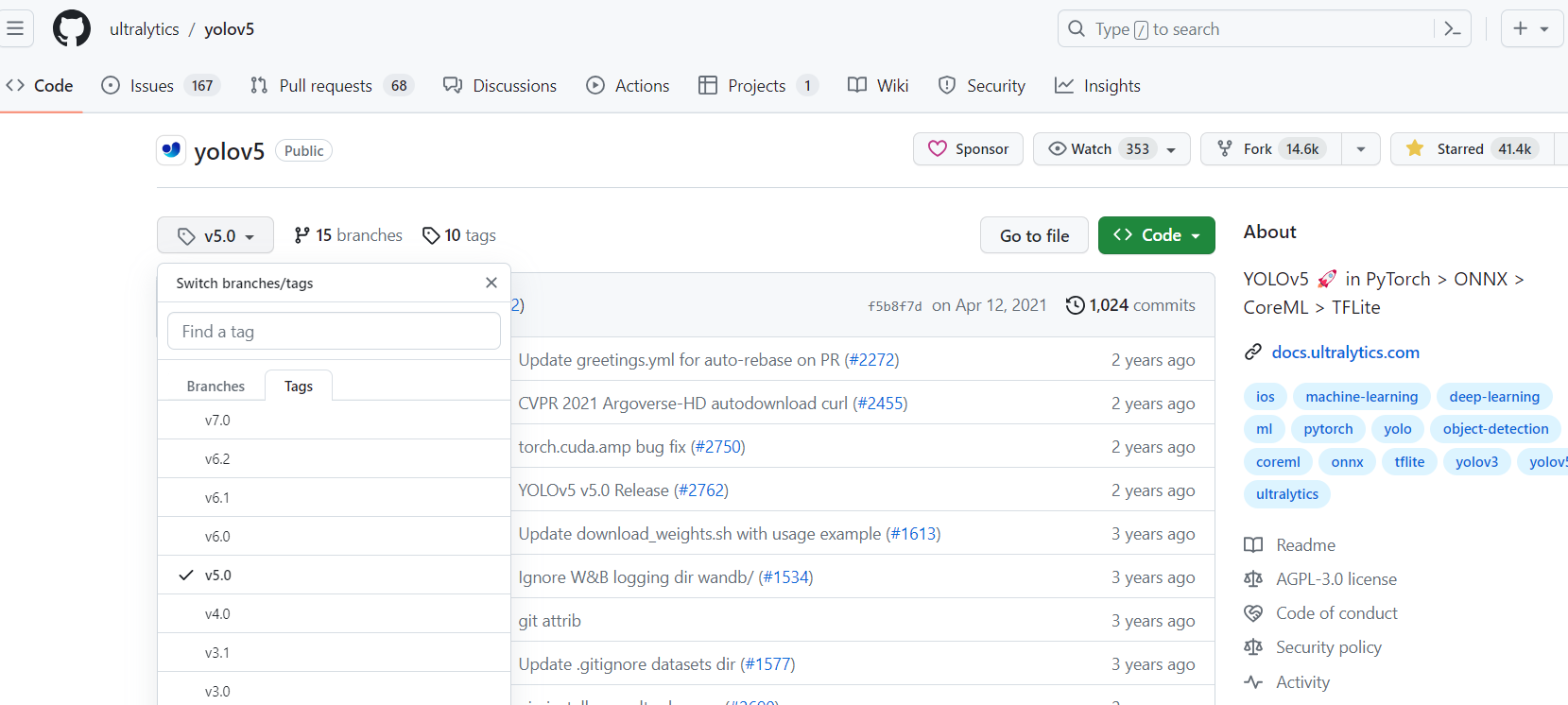Open the hamburger navigation menu
1568x705 pixels.
pyautogui.click(x=15, y=28)
